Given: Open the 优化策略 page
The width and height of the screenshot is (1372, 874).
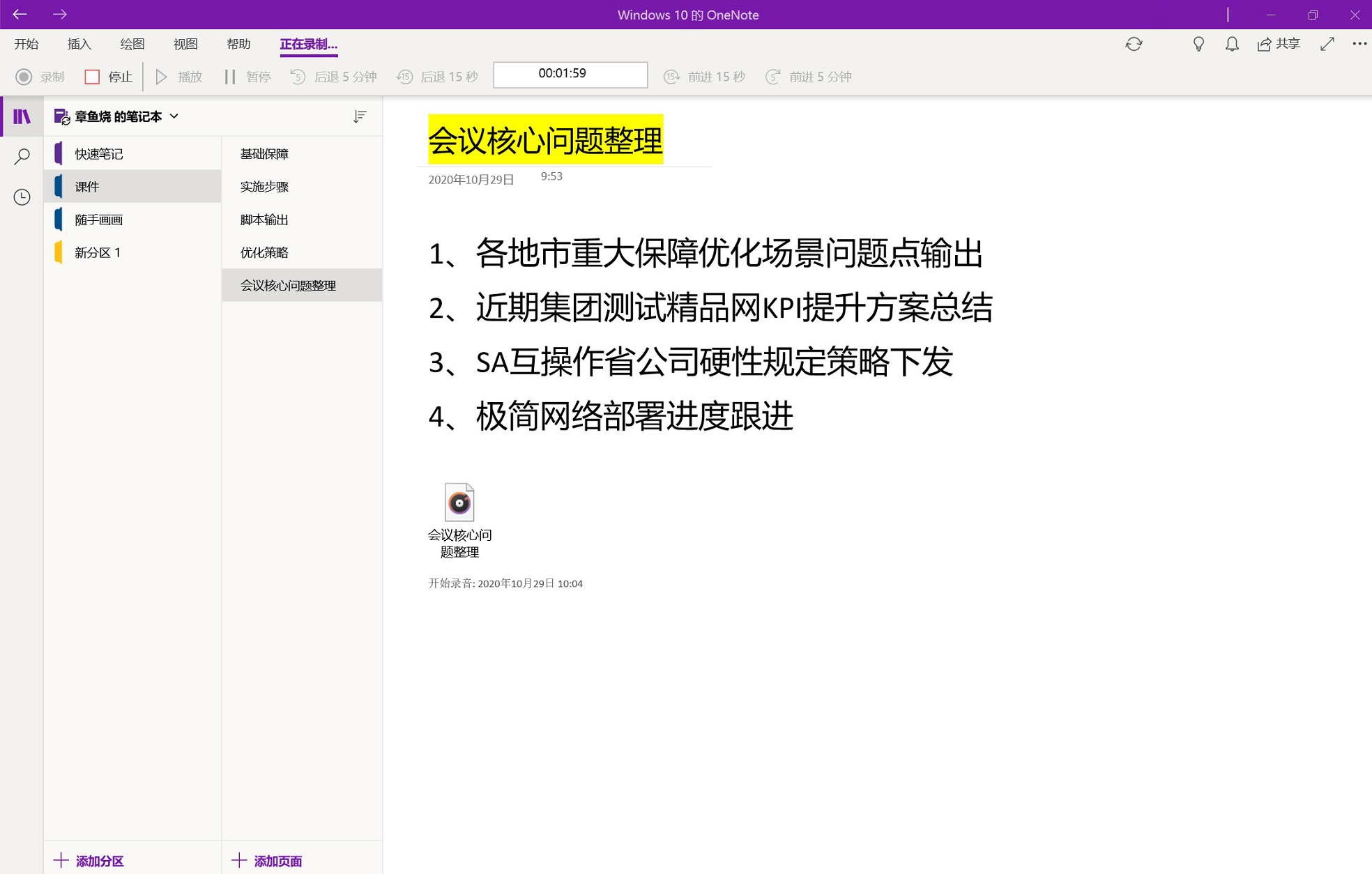Looking at the screenshot, I should [302, 252].
